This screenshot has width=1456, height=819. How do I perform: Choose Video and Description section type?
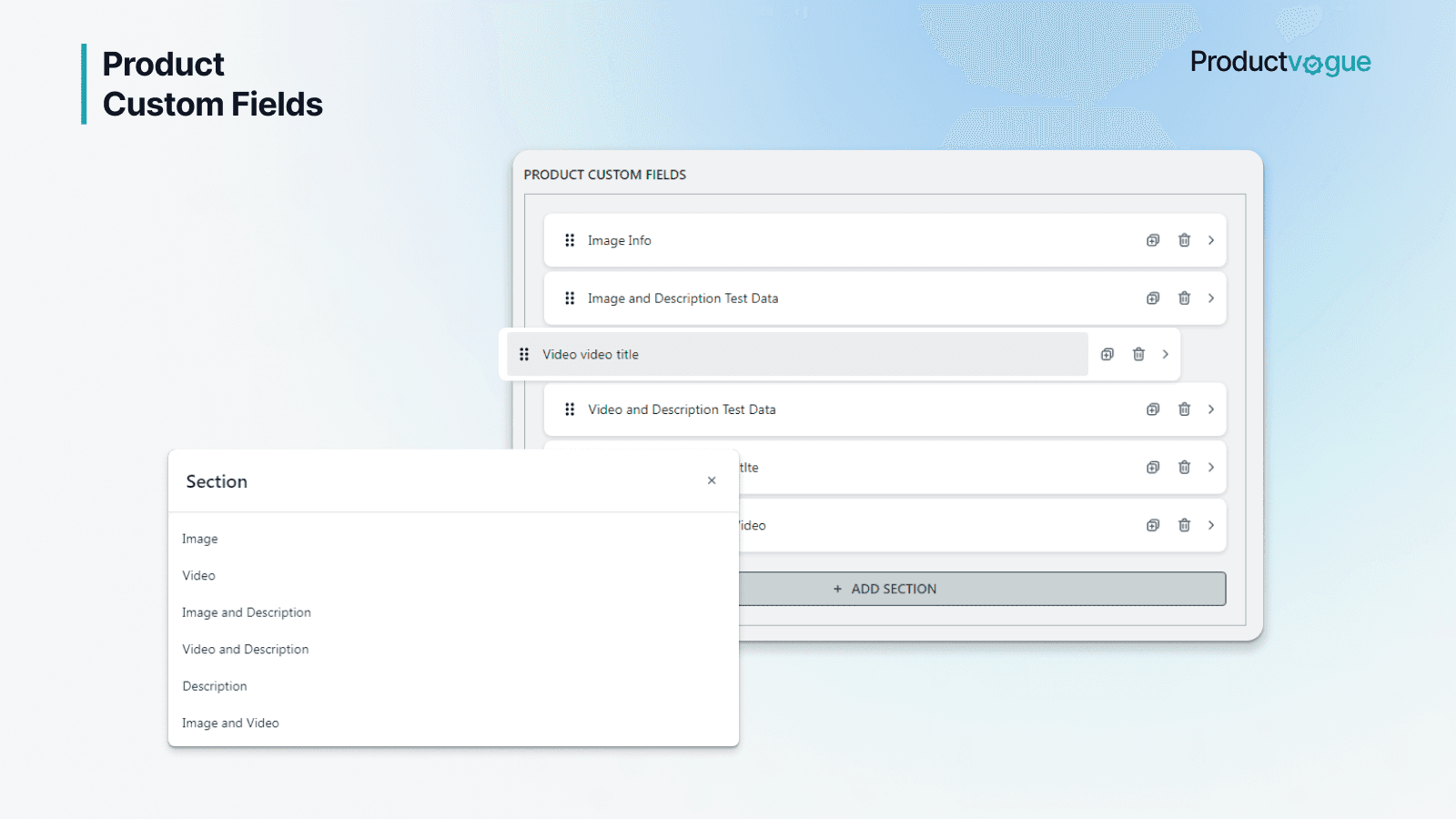246,649
